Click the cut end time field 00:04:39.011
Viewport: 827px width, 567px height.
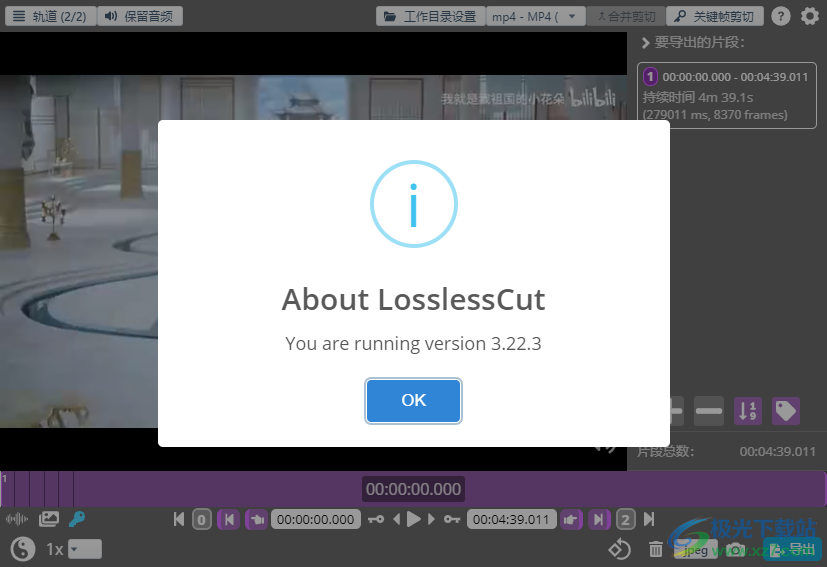click(x=511, y=520)
